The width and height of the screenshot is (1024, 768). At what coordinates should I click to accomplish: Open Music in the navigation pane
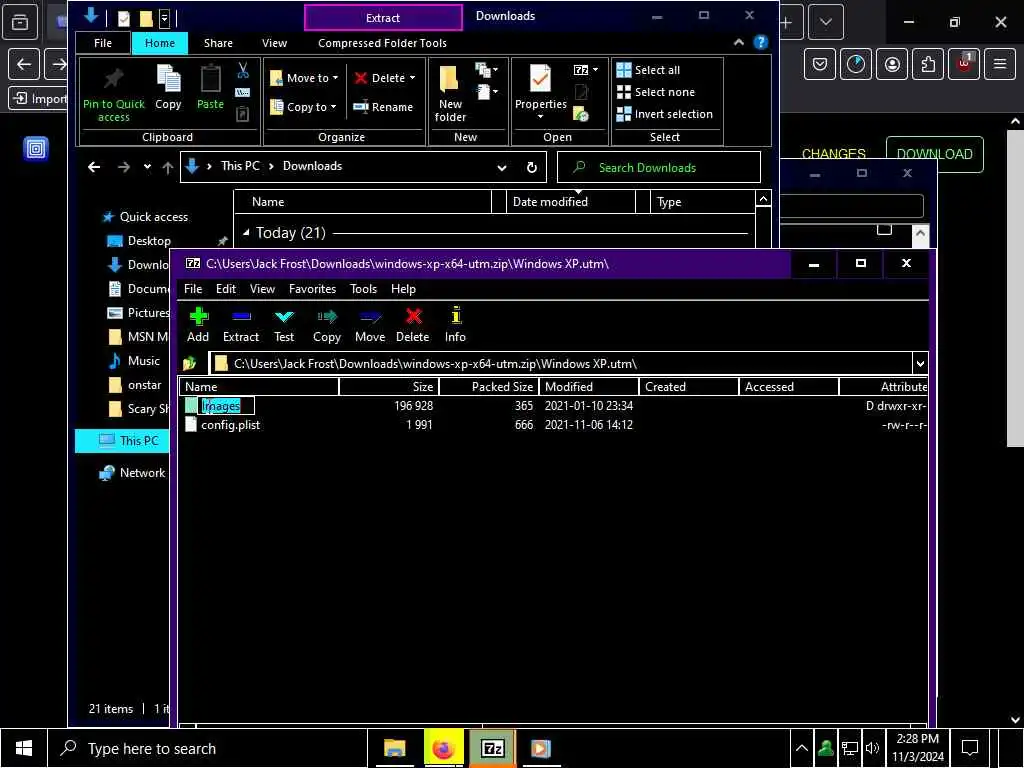(x=134, y=360)
